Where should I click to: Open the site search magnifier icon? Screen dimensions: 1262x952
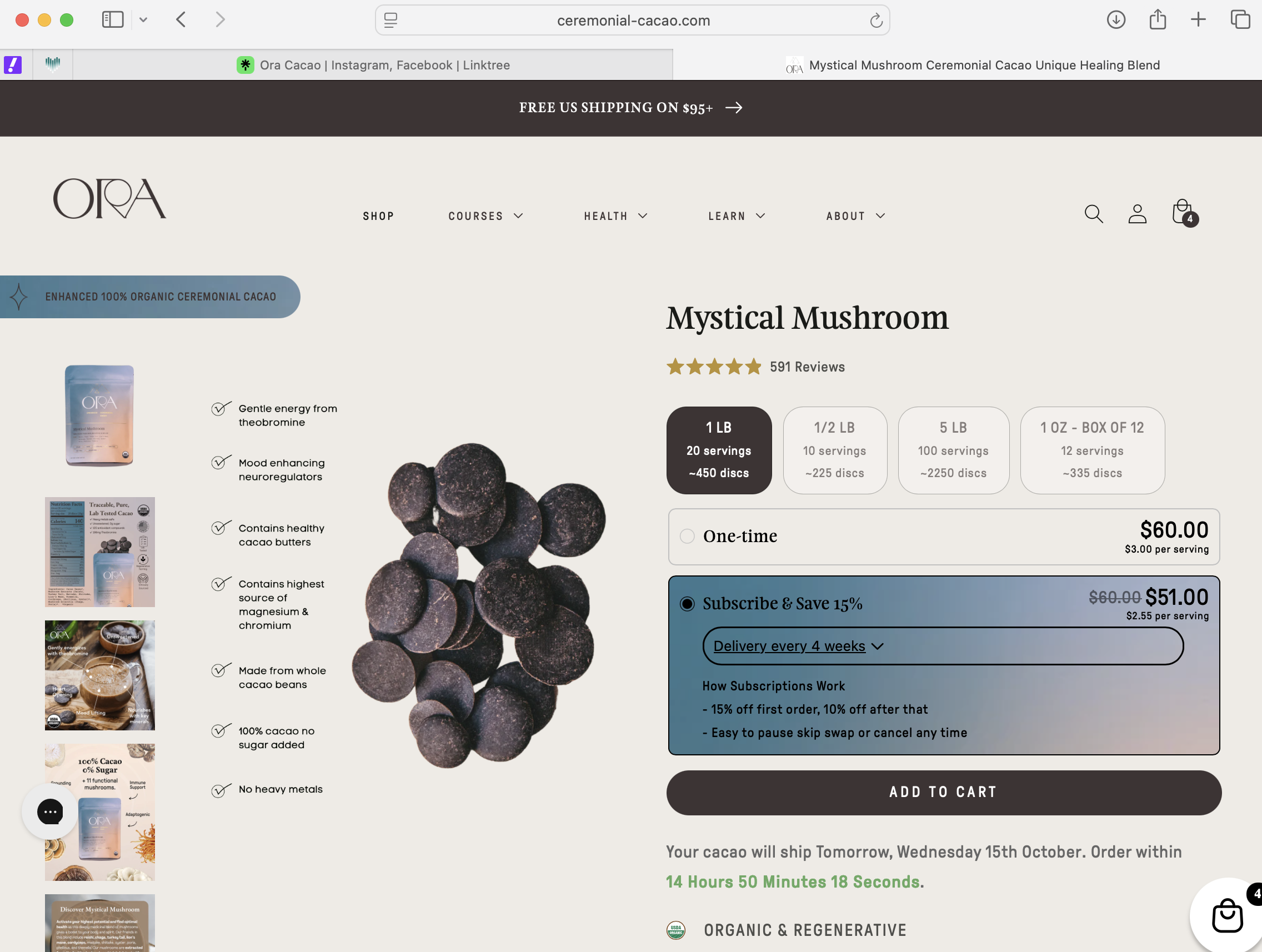coord(1093,214)
